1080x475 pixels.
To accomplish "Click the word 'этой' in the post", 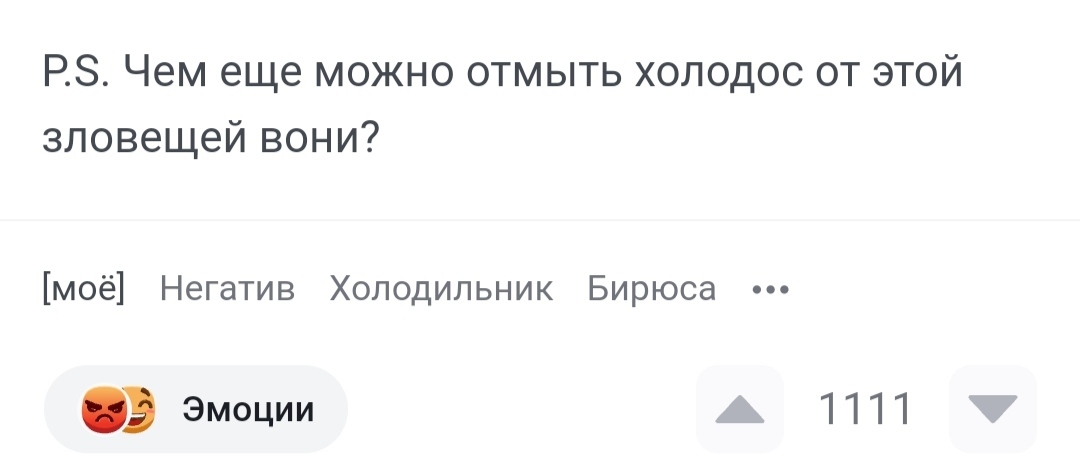I will coord(919,74).
